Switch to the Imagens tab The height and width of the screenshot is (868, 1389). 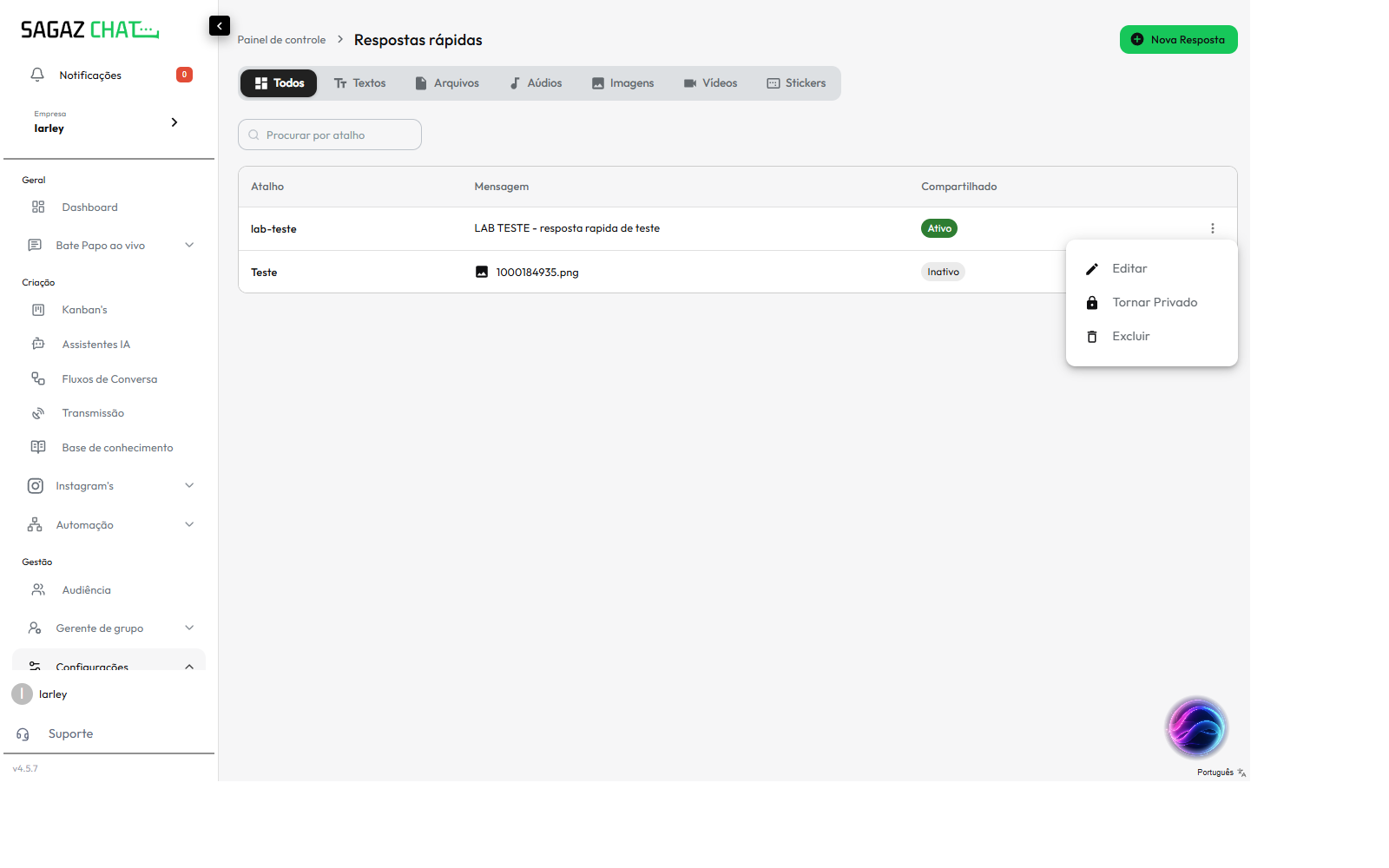click(x=622, y=83)
